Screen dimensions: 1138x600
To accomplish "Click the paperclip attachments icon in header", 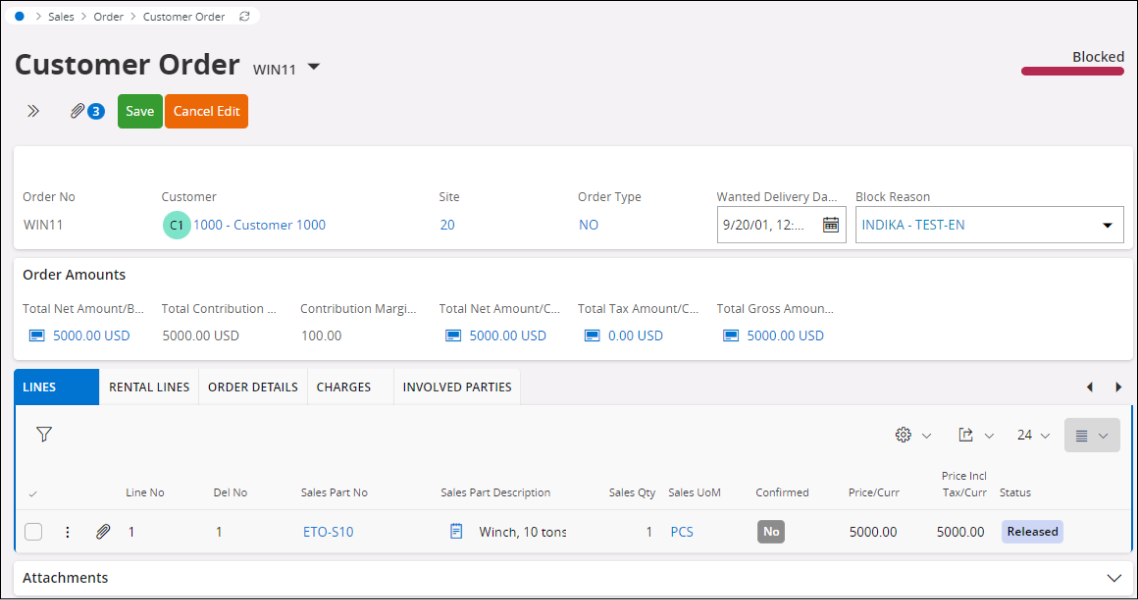I will [x=78, y=111].
